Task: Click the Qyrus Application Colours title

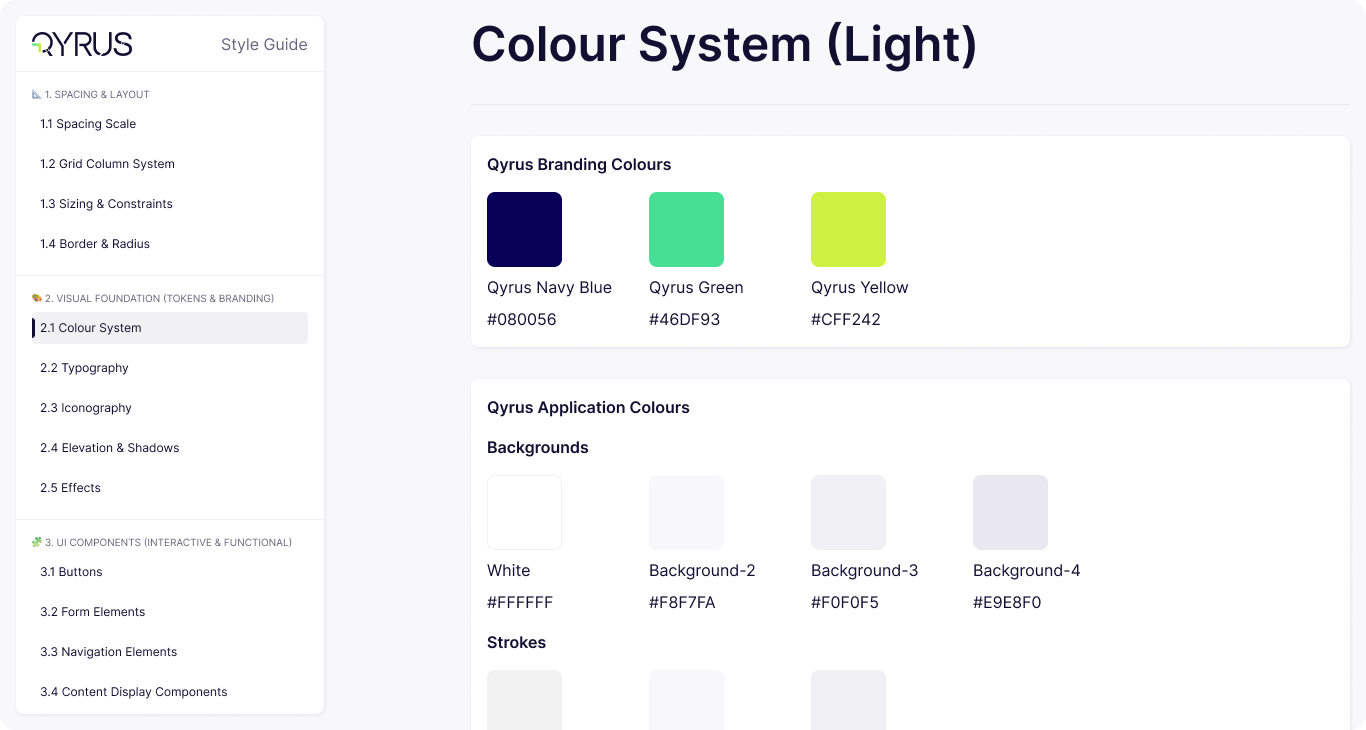Action: (x=588, y=408)
